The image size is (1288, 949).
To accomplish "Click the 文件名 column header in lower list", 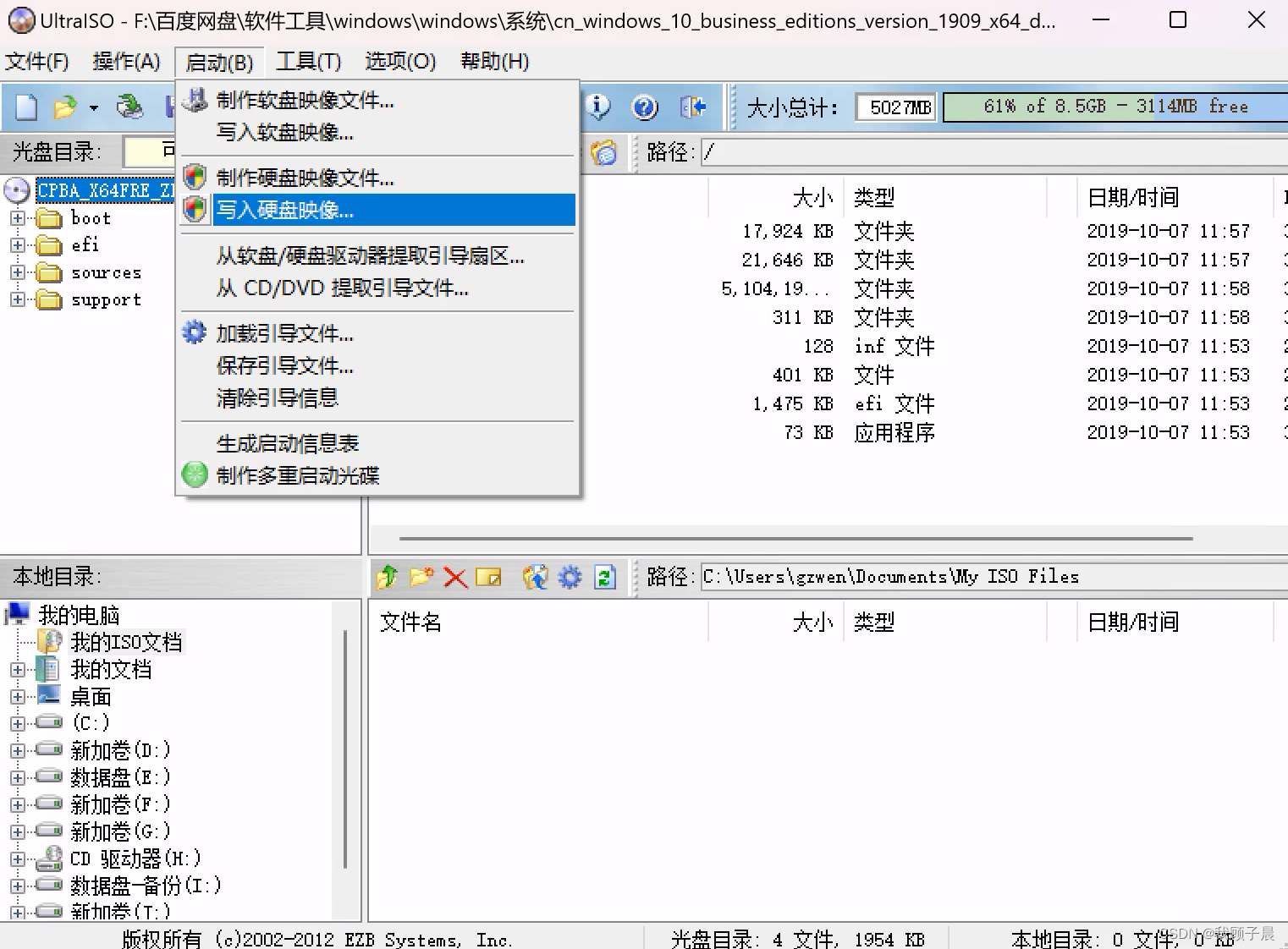I will (x=539, y=623).
